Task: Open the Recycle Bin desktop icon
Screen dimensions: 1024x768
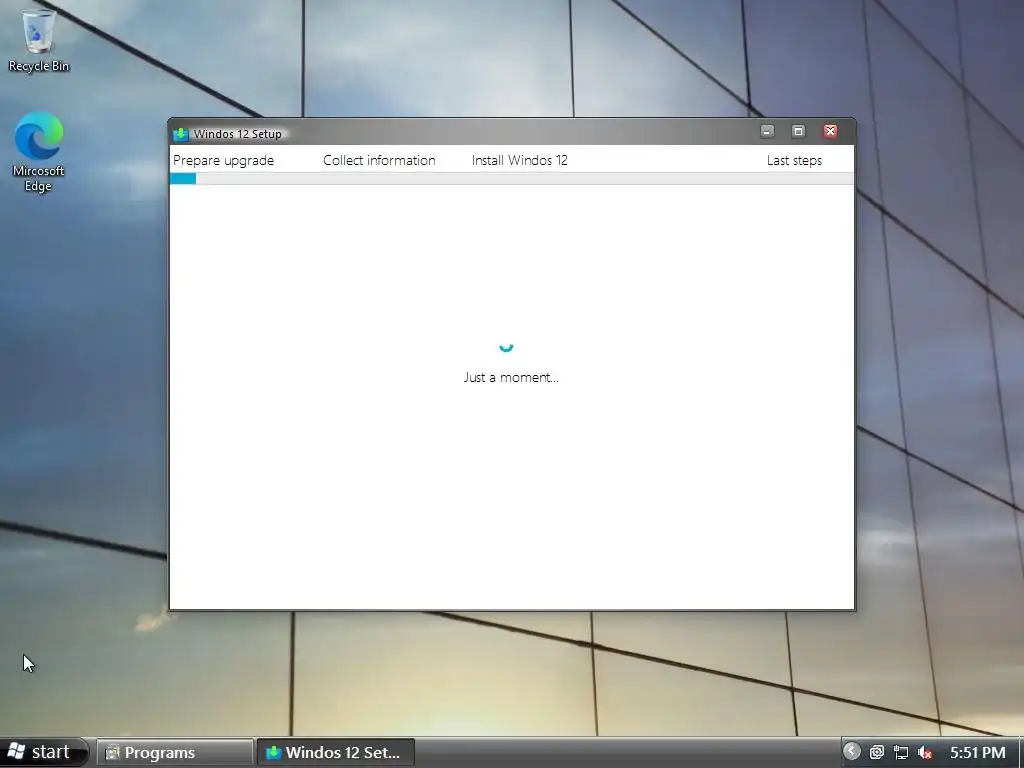Action: [x=39, y=40]
